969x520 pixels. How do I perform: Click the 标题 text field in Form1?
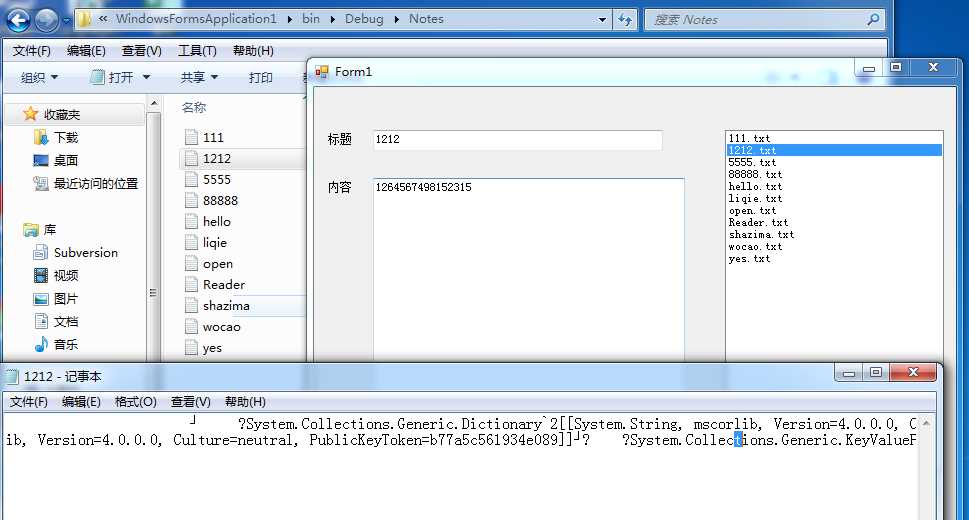click(517, 140)
